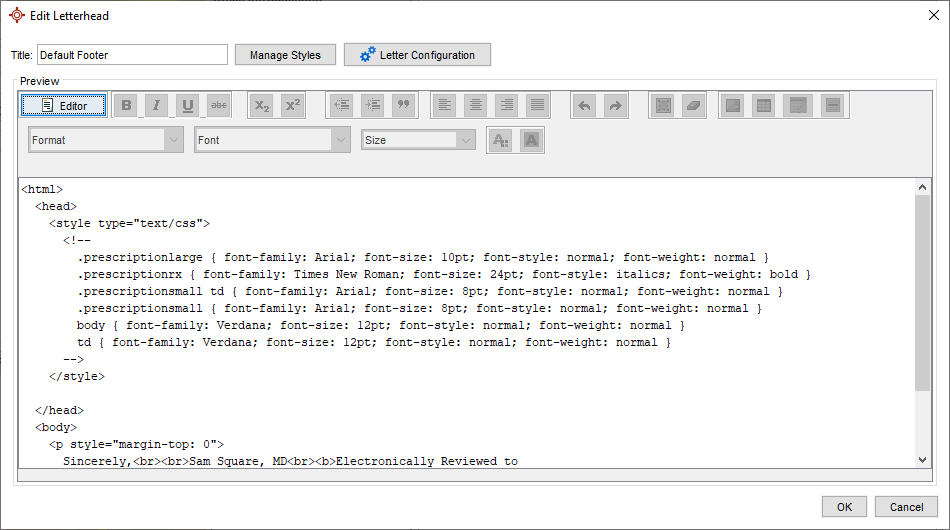
Task: Click the 'Sincerely,' line in the editor
Action: 290,461
